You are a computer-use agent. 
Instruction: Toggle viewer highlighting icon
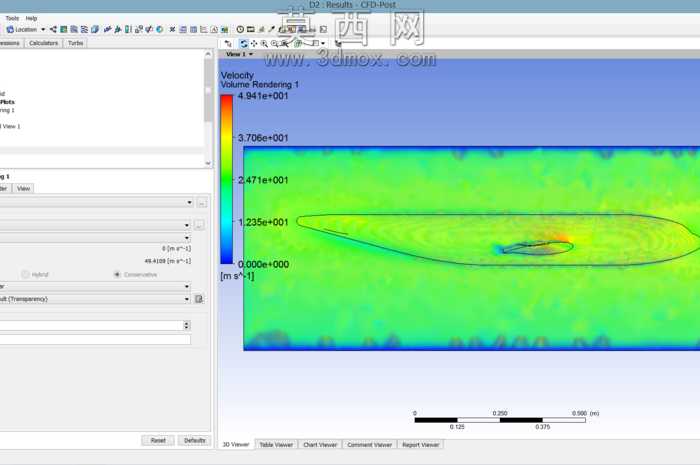[298, 43]
